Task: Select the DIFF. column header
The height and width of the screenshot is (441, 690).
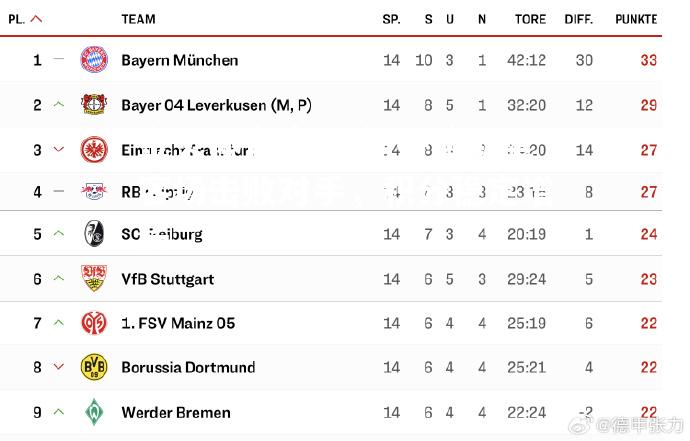Action: [579, 19]
